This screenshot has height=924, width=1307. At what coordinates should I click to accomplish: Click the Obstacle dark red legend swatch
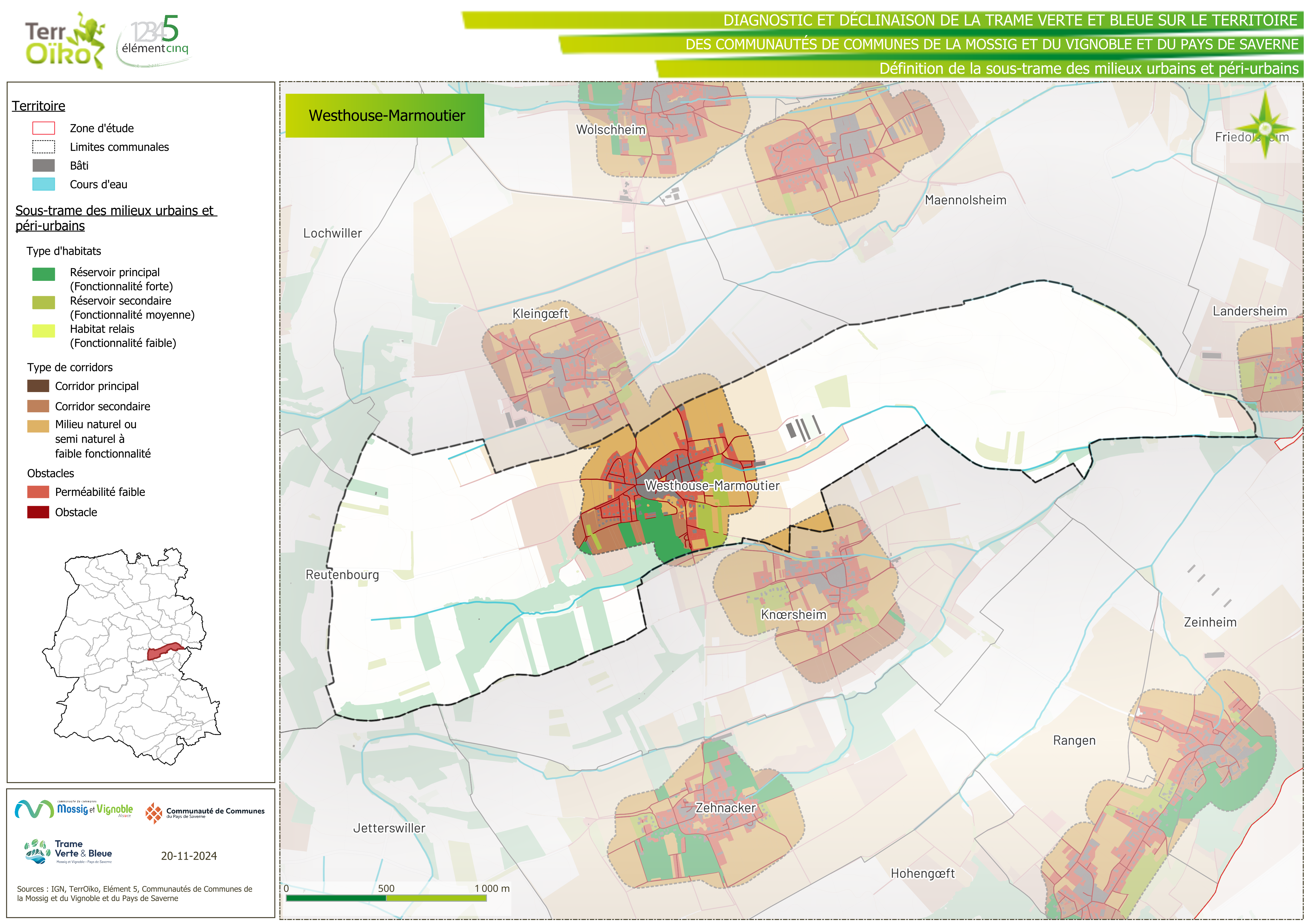38,512
